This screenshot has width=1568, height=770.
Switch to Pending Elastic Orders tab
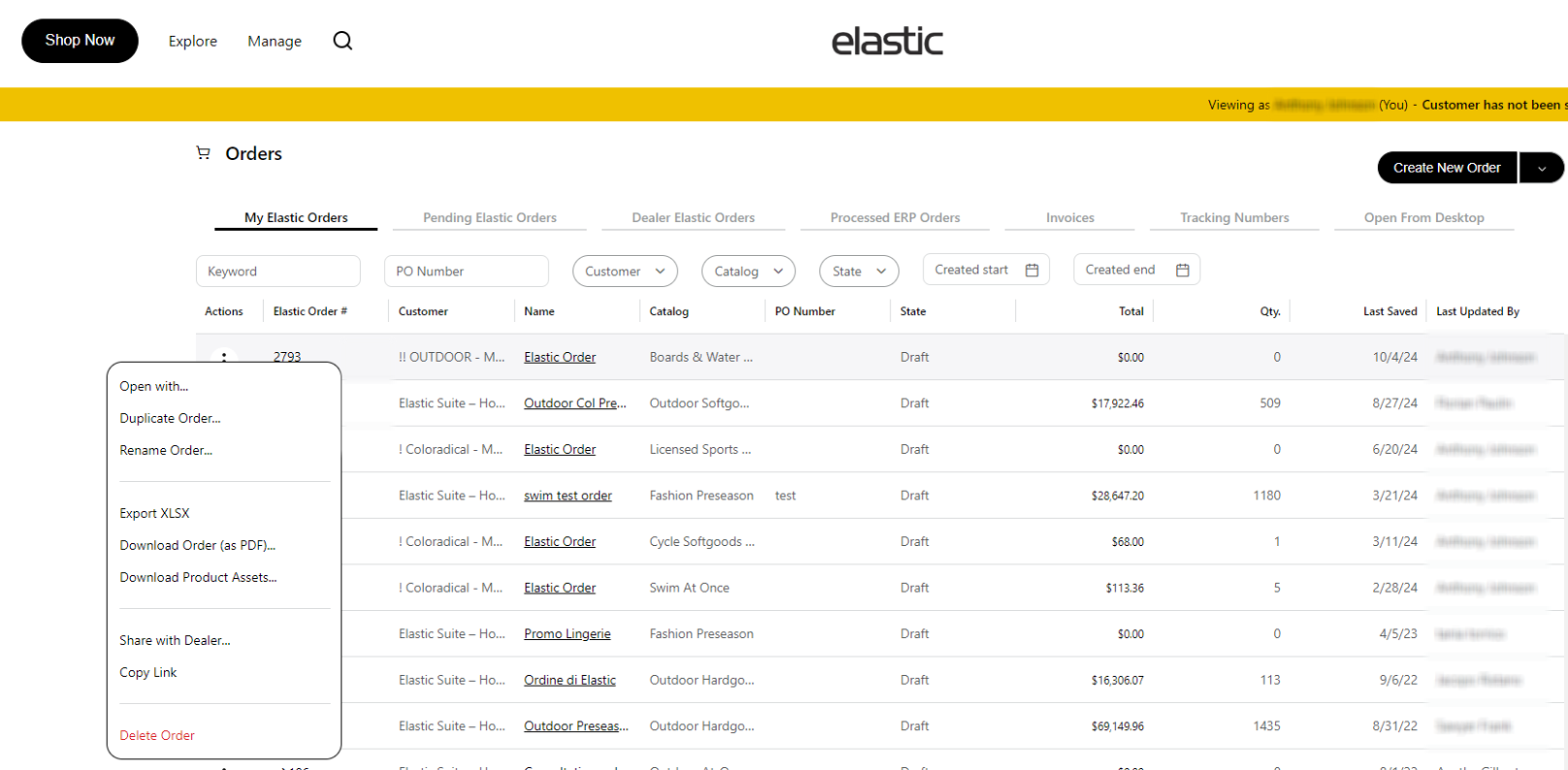[490, 218]
